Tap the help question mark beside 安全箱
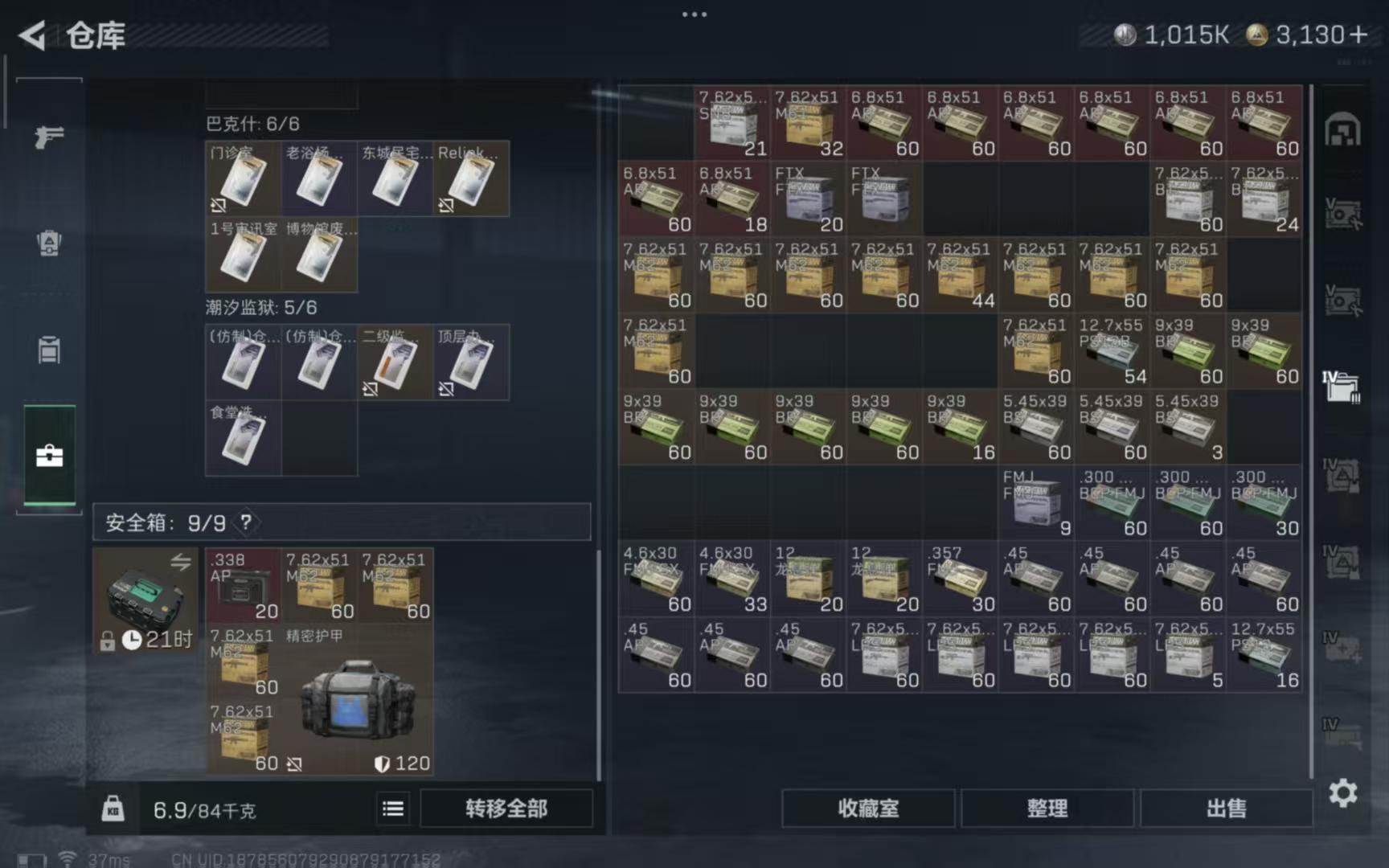 point(246,522)
